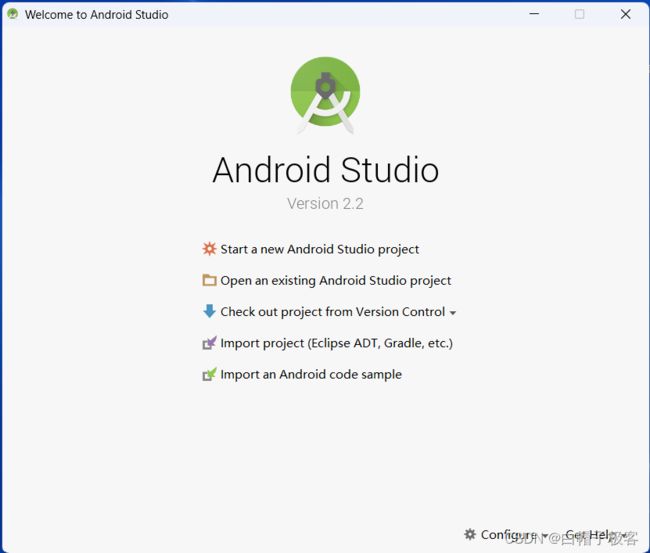Image resolution: width=650 pixels, height=553 pixels.
Task: Click the orange starburst new project icon
Action: [209, 249]
